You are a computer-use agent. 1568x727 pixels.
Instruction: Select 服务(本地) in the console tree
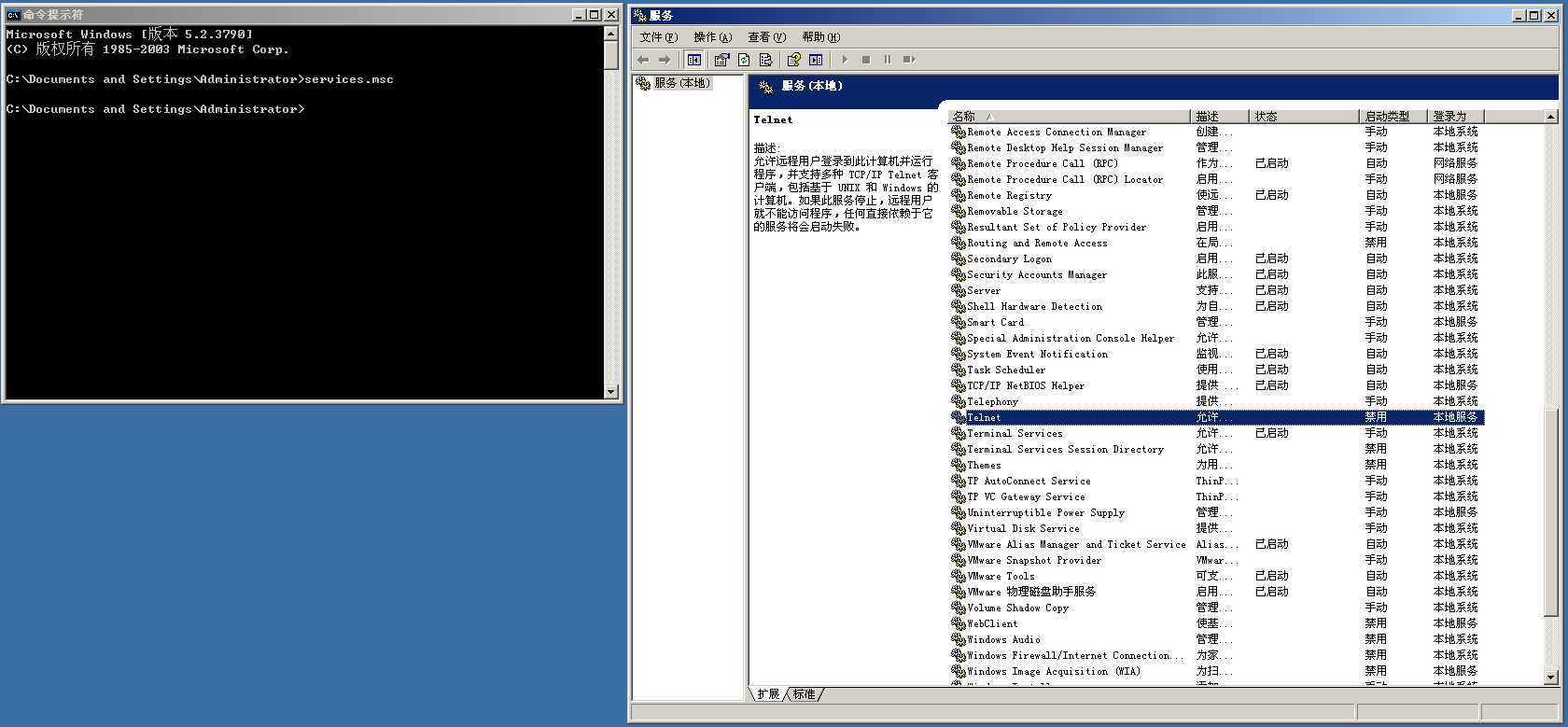click(x=681, y=83)
